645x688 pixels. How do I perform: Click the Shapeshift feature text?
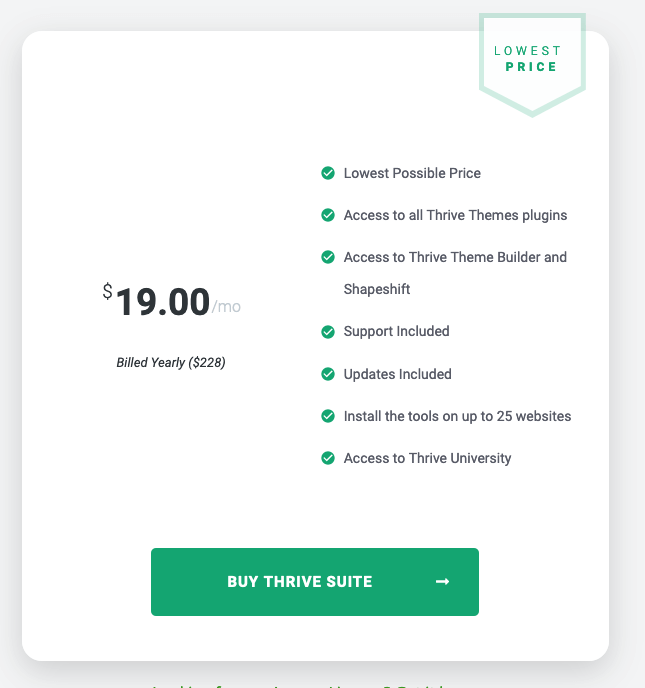[x=376, y=289]
